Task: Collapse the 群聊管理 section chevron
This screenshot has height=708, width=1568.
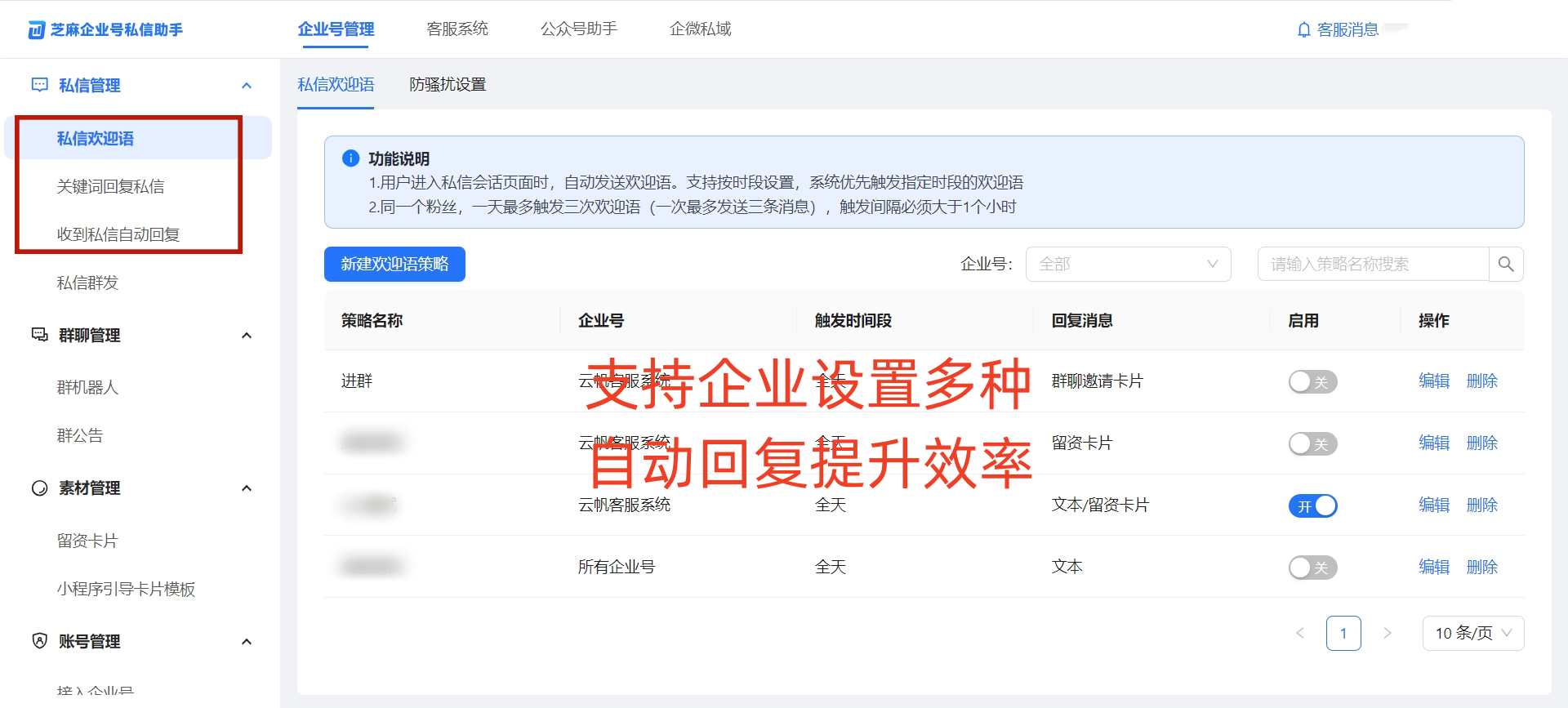Action: click(x=247, y=336)
